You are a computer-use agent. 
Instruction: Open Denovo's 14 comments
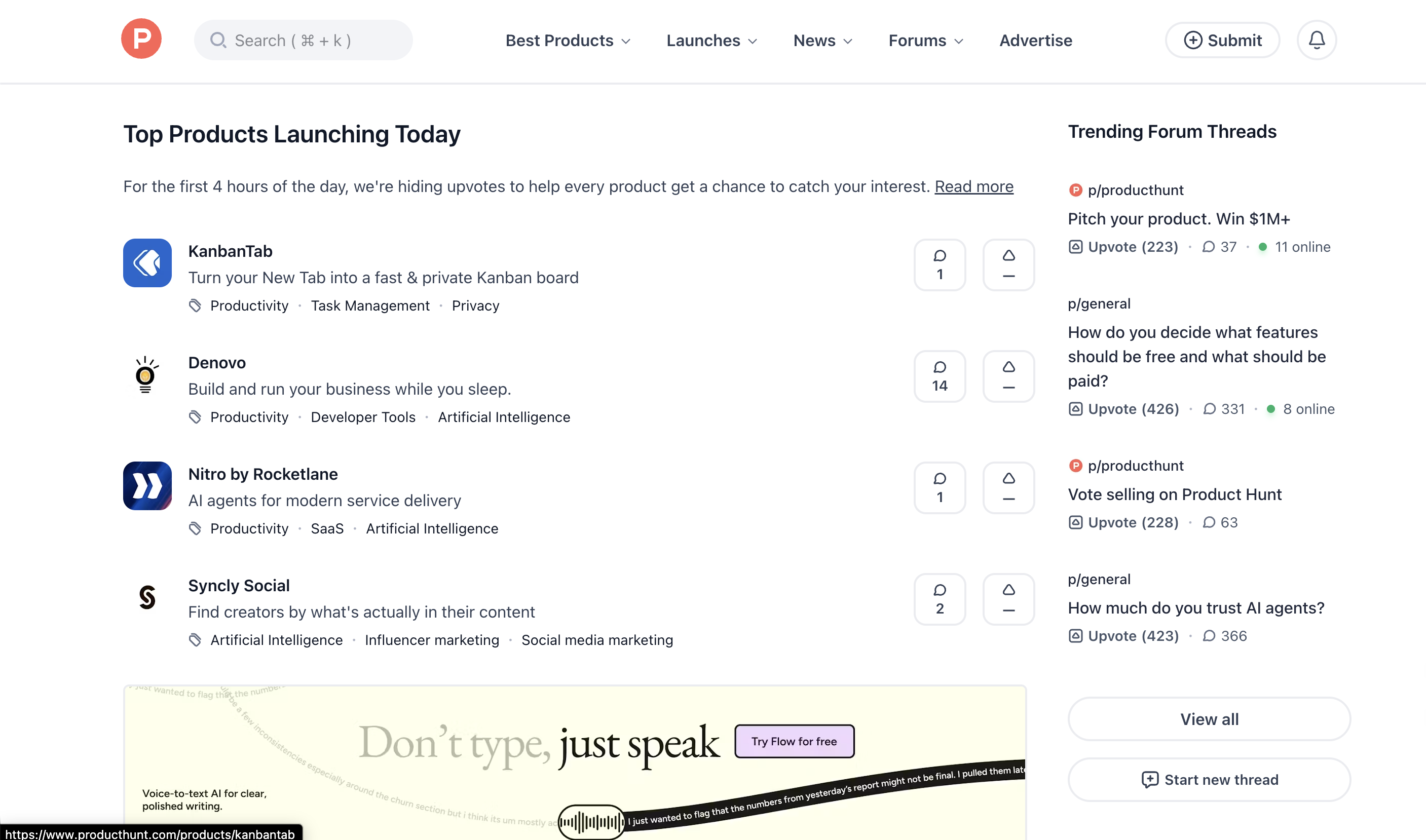(x=940, y=376)
